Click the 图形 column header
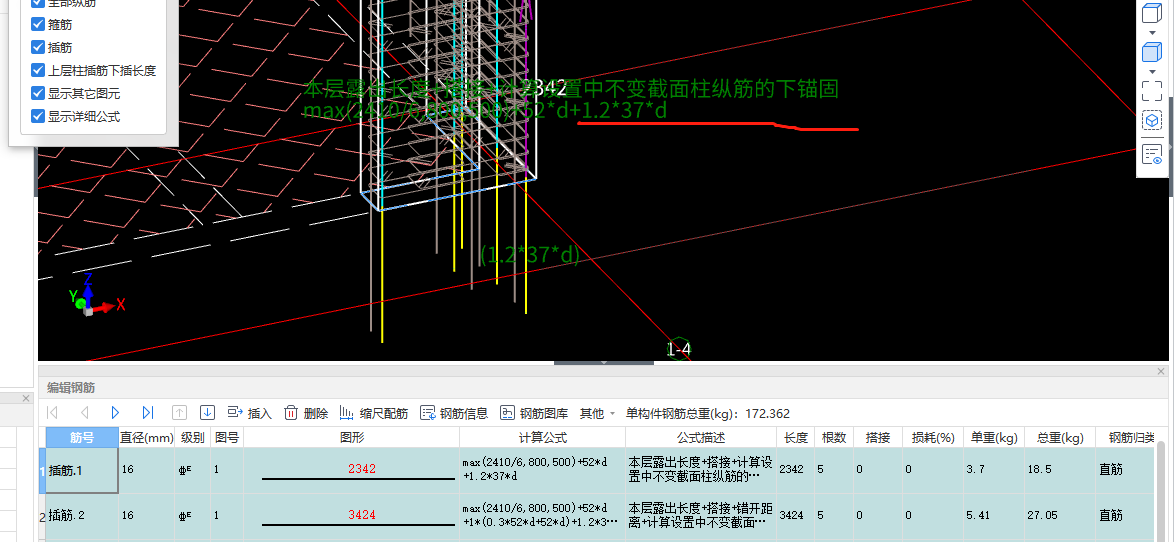Viewport: 1175px width, 542px height. 351,438
